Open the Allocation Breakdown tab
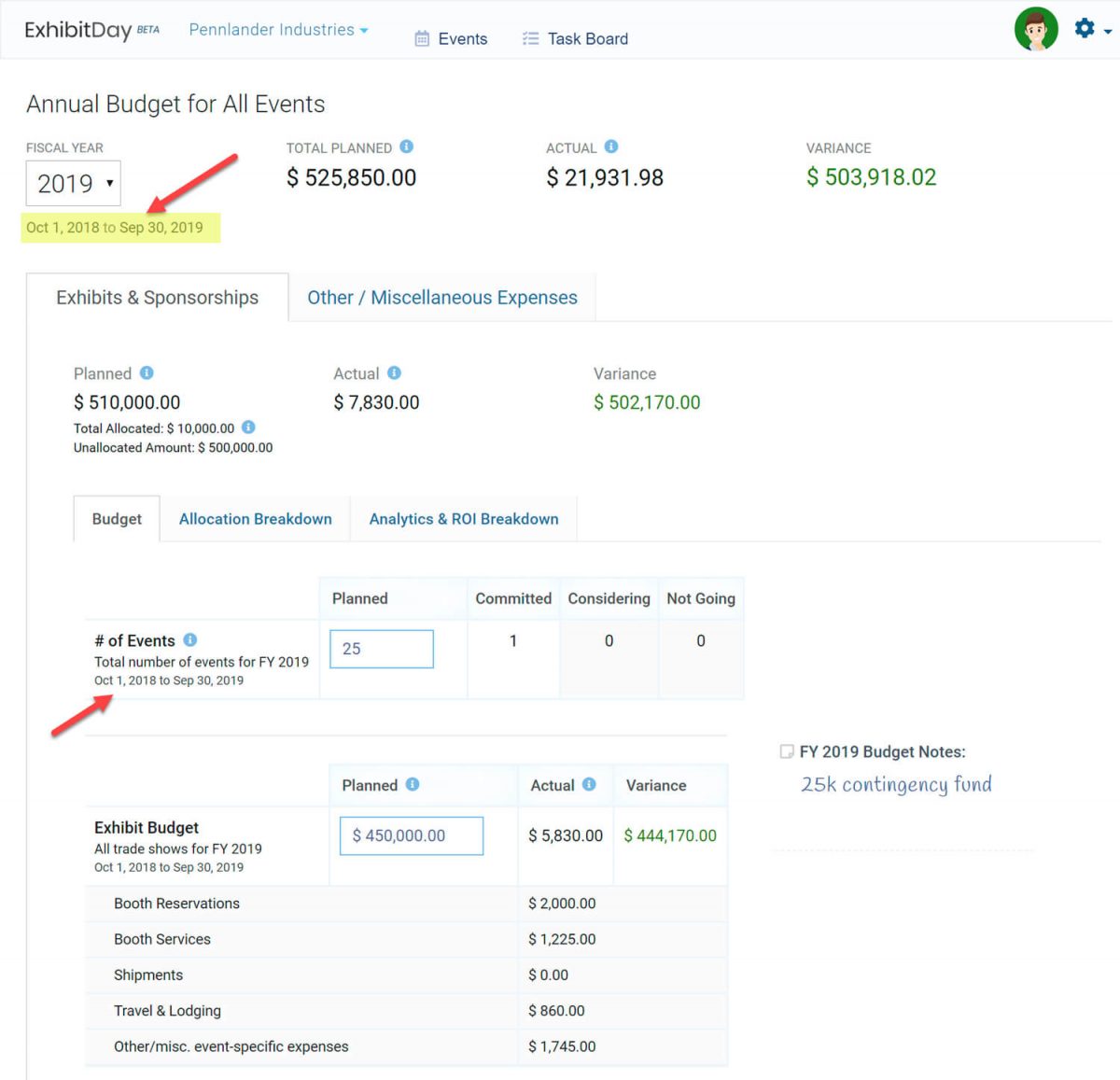 coord(255,518)
